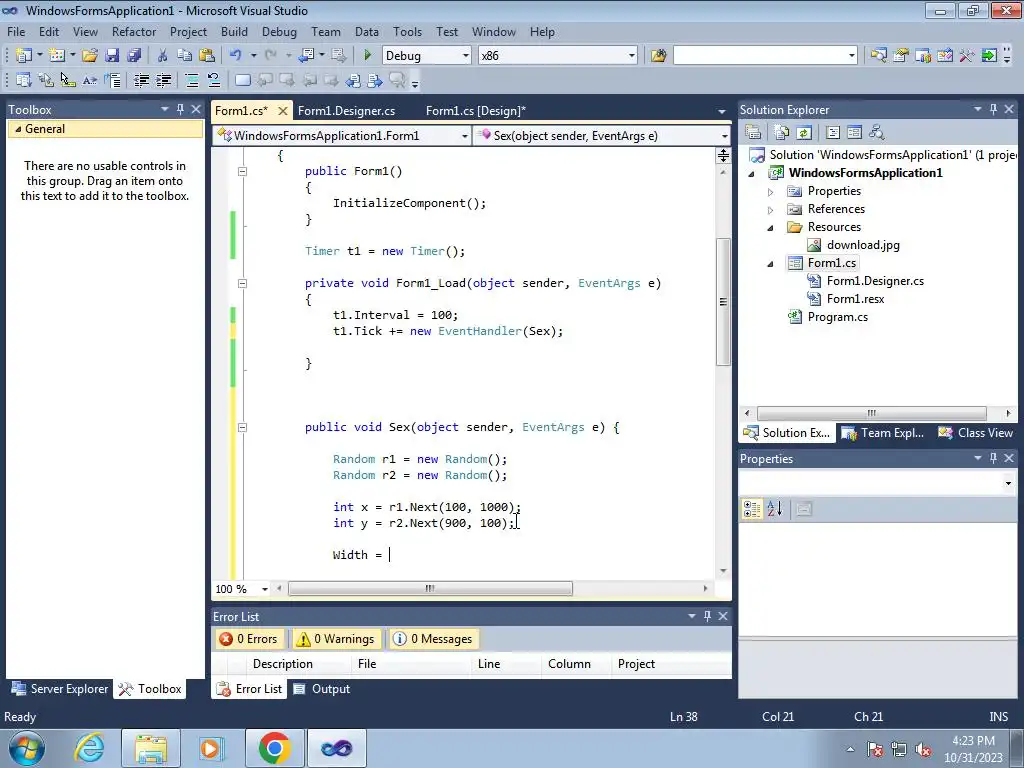Expand the Properties node in Solution Explorer

tap(771, 191)
